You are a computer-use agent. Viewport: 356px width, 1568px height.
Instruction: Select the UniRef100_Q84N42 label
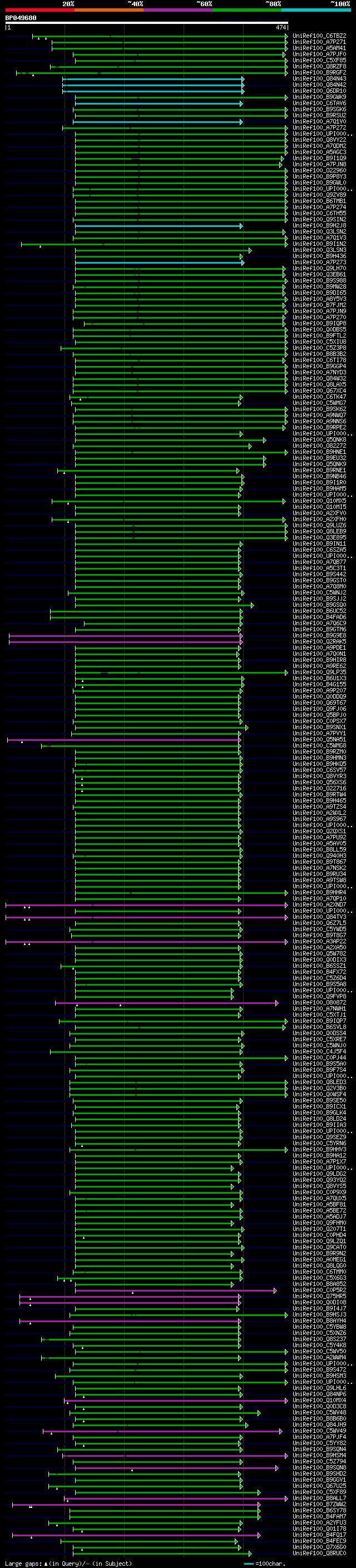(x=319, y=85)
